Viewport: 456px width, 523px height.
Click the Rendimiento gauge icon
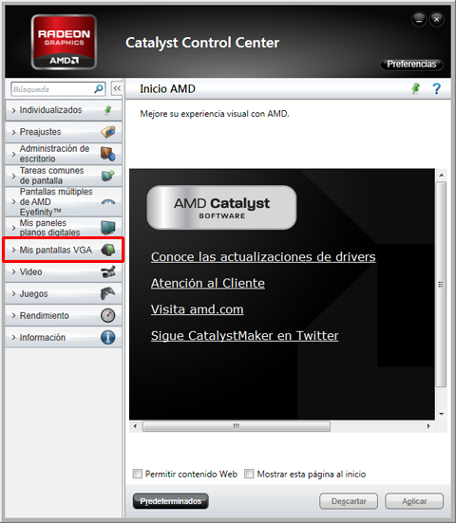pyautogui.click(x=108, y=315)
